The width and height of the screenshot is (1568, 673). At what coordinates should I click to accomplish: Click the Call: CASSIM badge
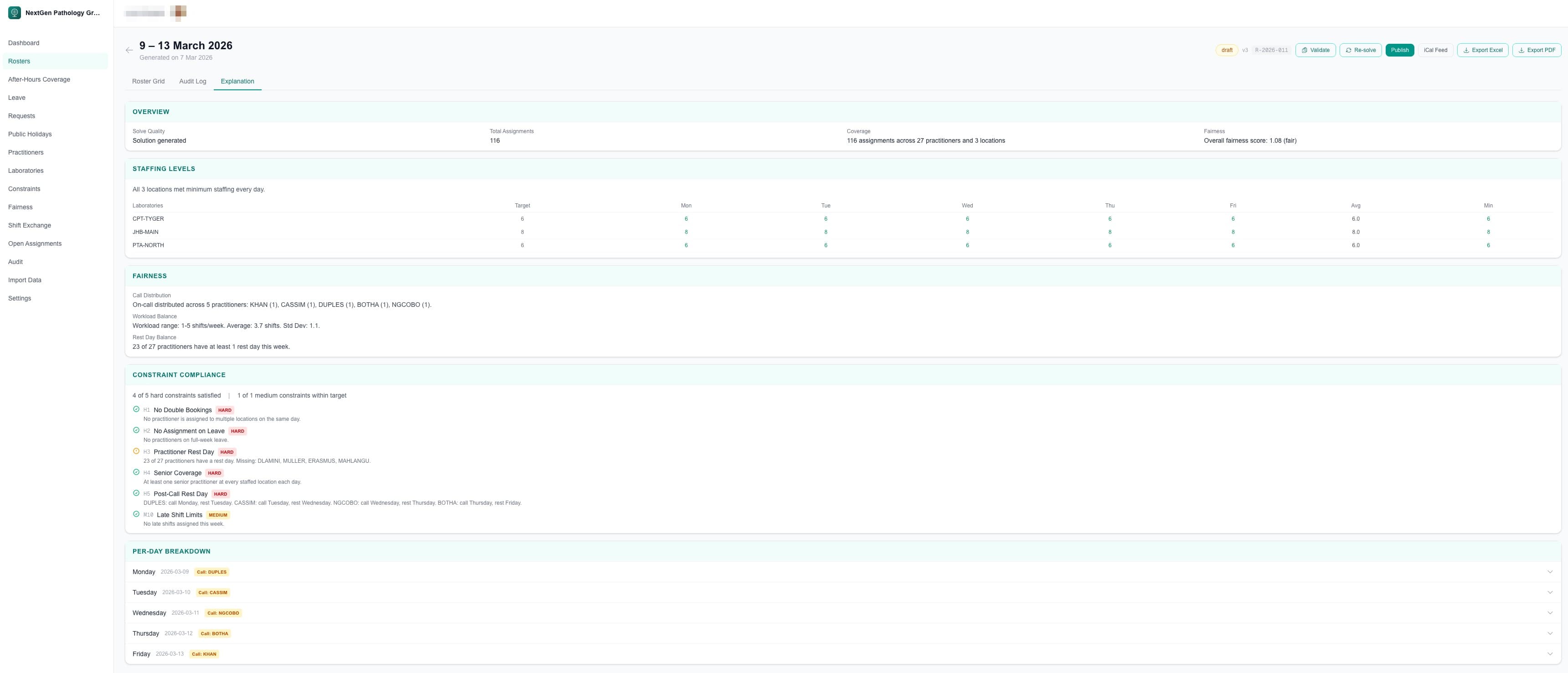213,593
